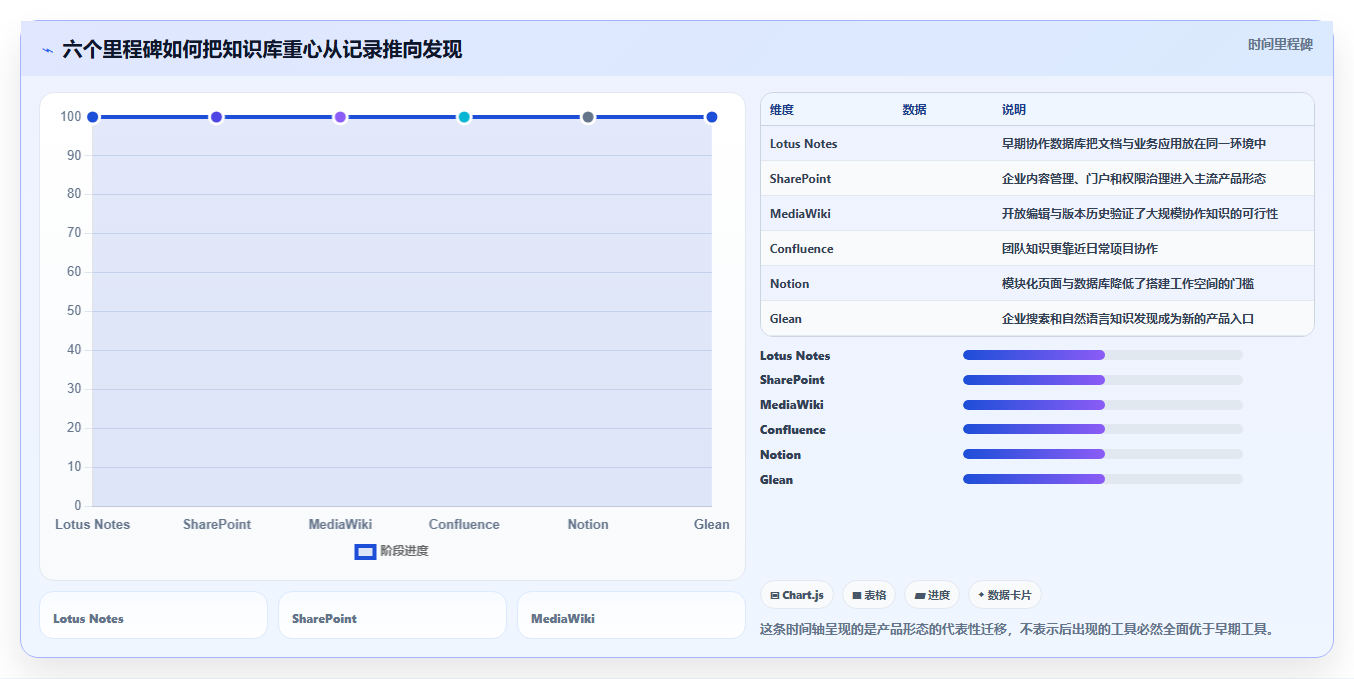Click the lightning icon beside the title
Image resolution: width=1354 pixels, height=679 pixels.
(x=47, y=50)
